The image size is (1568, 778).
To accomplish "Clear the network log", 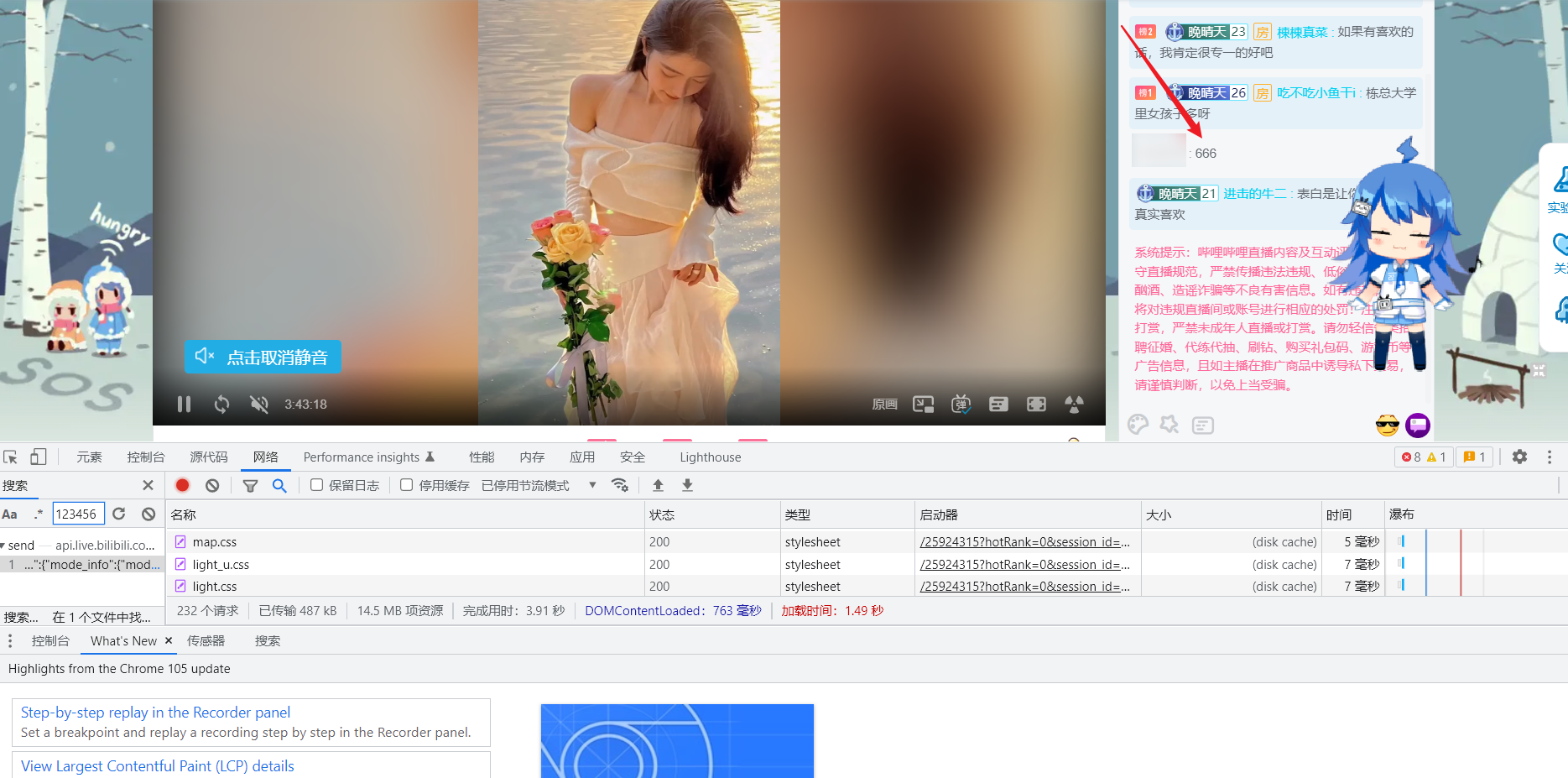I will point(212,485).
